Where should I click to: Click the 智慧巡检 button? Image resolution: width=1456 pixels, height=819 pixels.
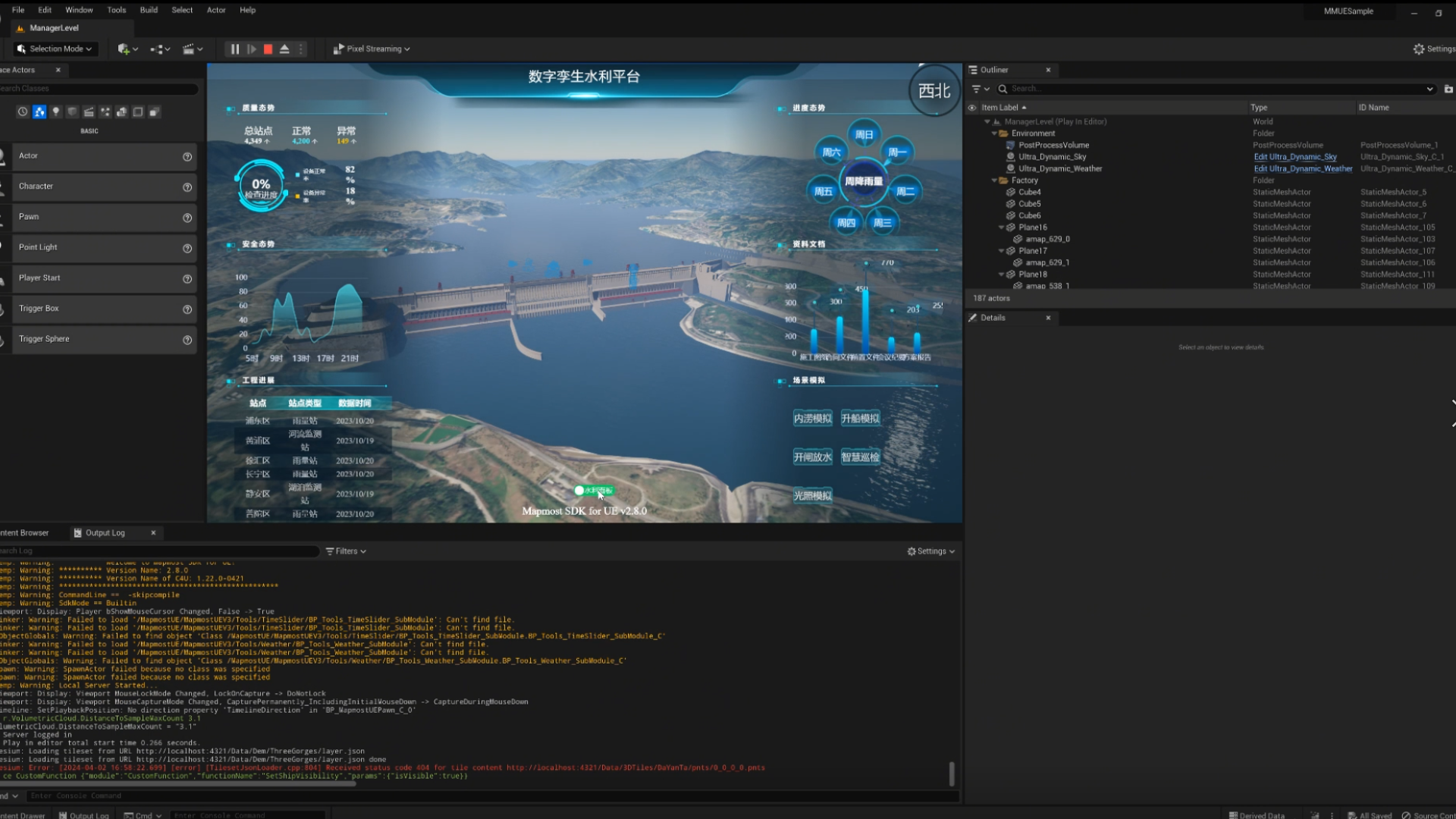click(x=861, y=457)
